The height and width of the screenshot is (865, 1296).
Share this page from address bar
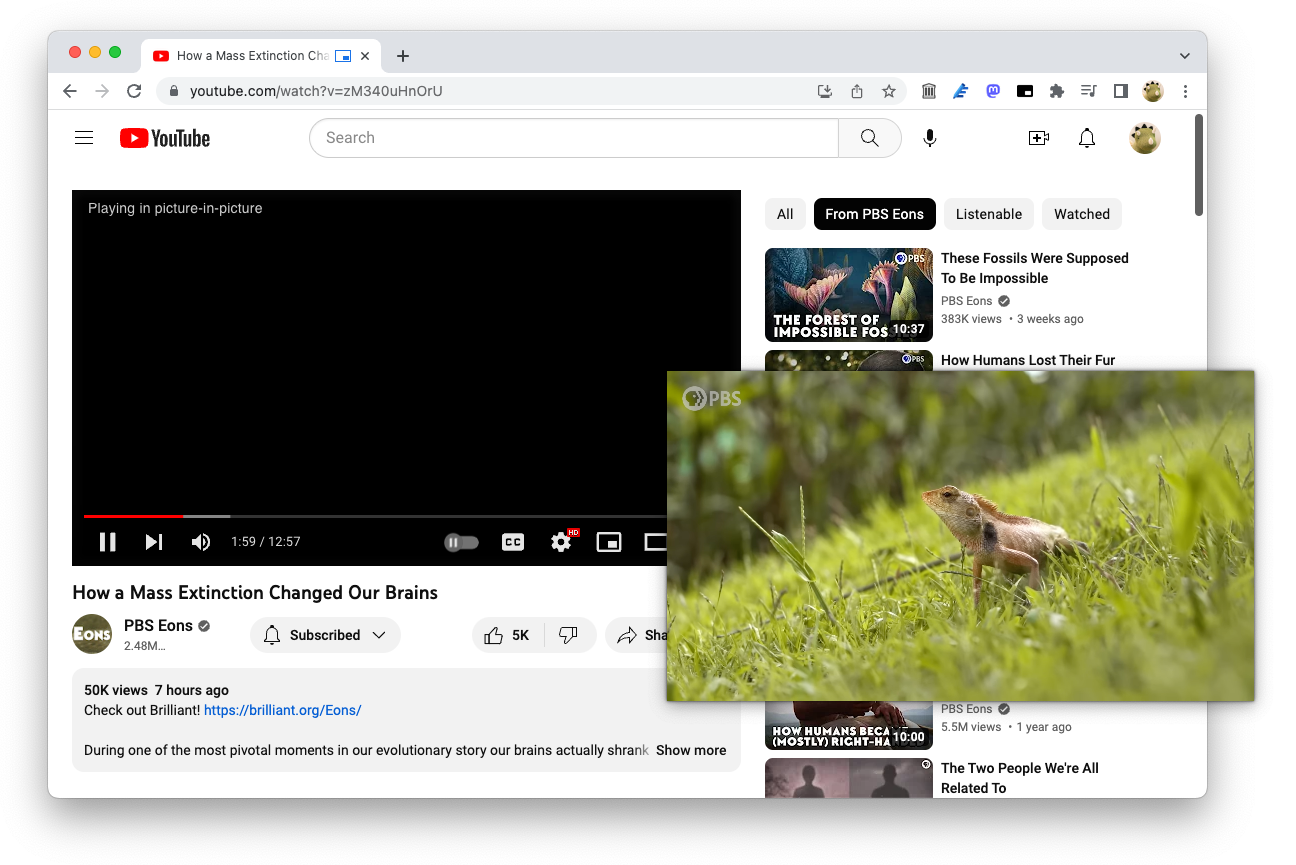[x=857, y=91]
